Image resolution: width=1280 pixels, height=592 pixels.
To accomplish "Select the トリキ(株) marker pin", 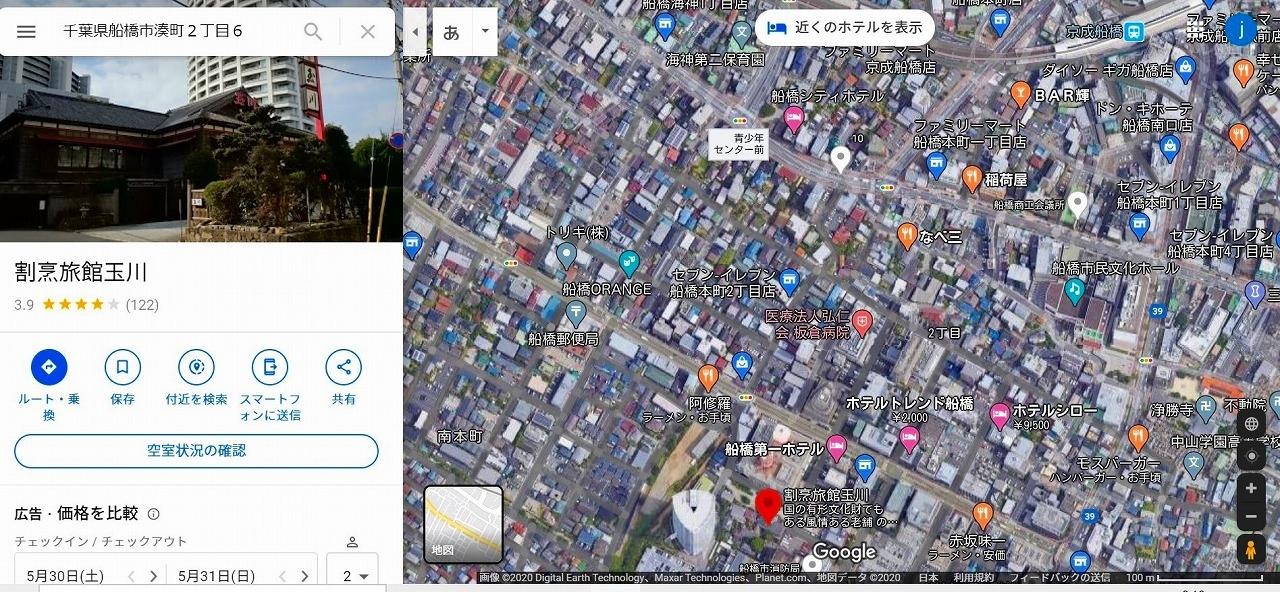I will [567, 256].
